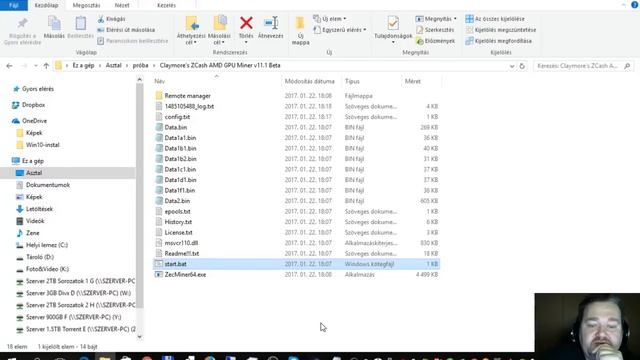Open Dokumentumok in the sidebar
This screenshot has height=360, width=640.
48,185
